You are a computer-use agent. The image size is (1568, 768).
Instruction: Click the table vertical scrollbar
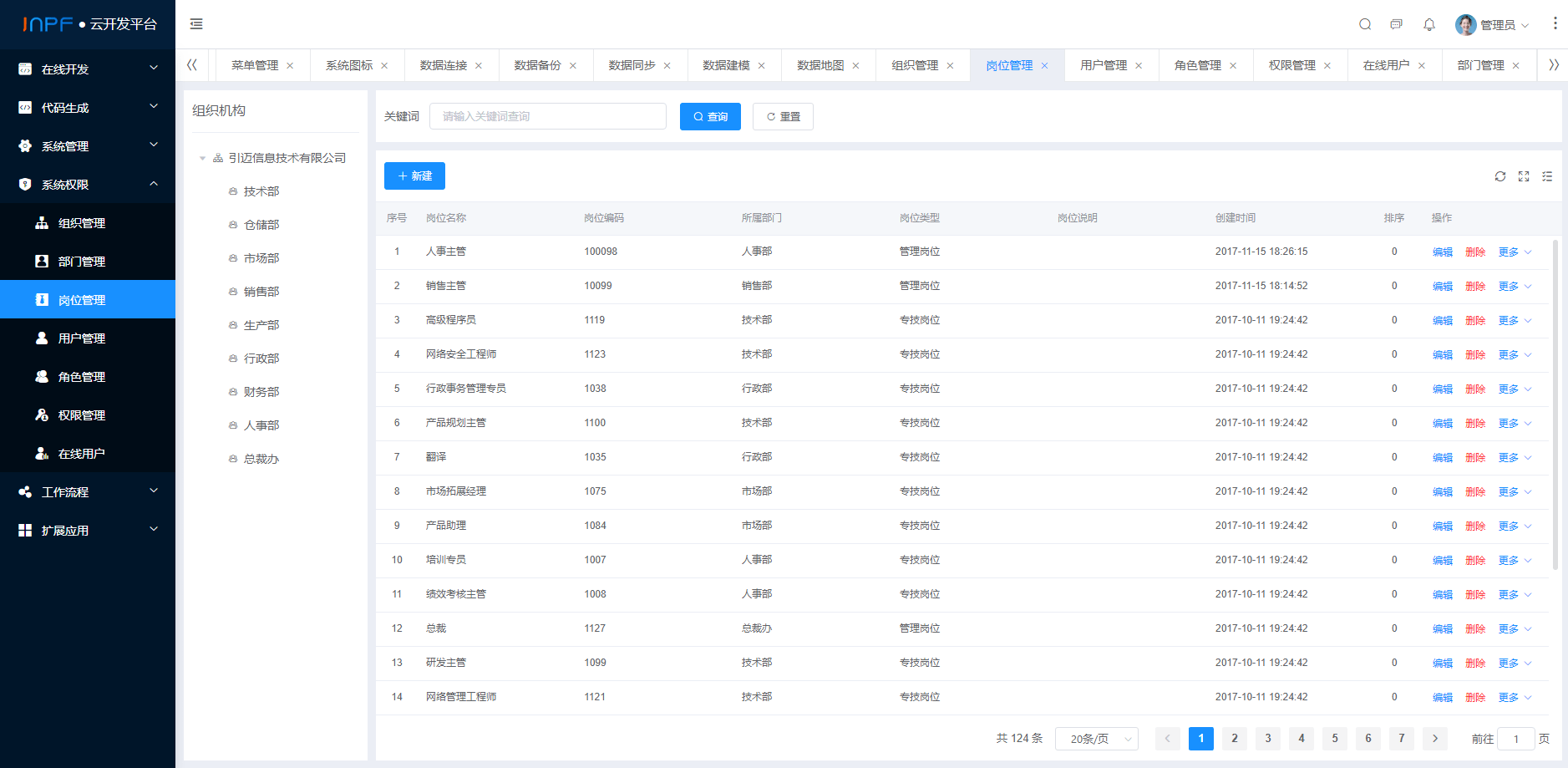1555,404
